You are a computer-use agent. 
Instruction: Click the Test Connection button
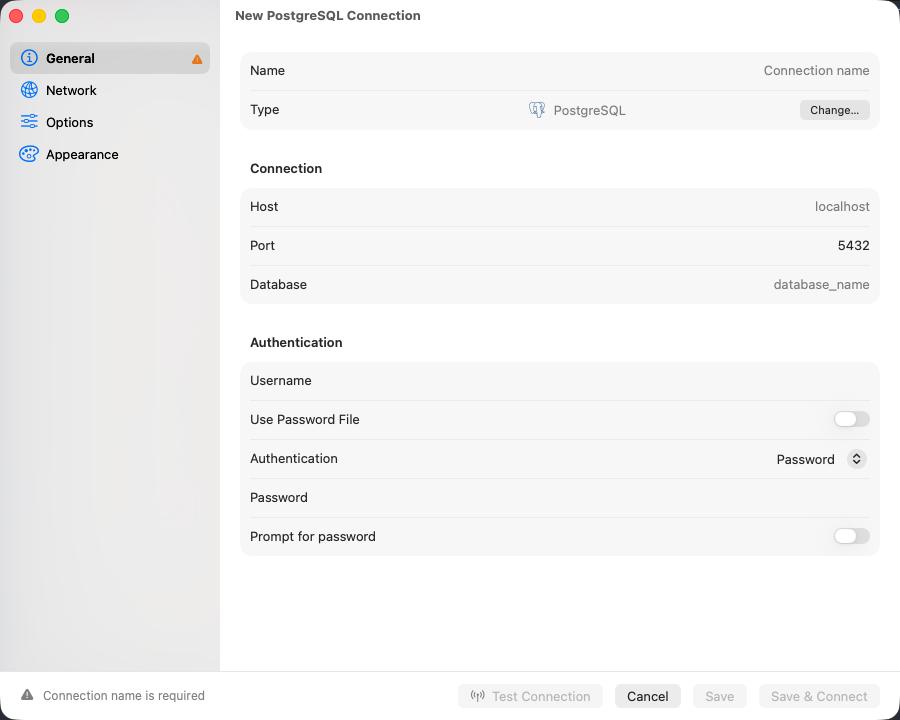pos(530,696)
